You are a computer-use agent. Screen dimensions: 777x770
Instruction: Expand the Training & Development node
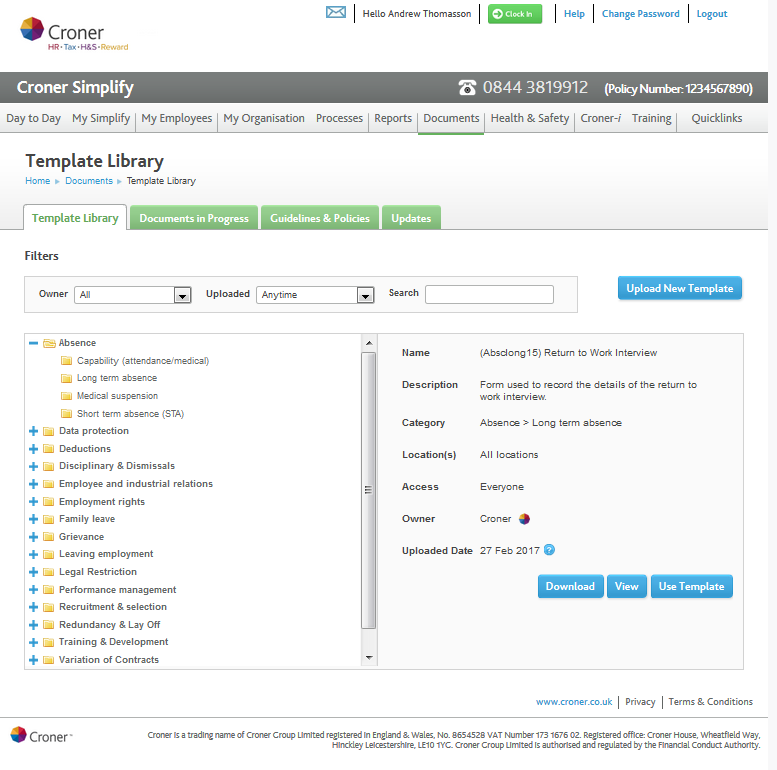[x=33, y=642]
